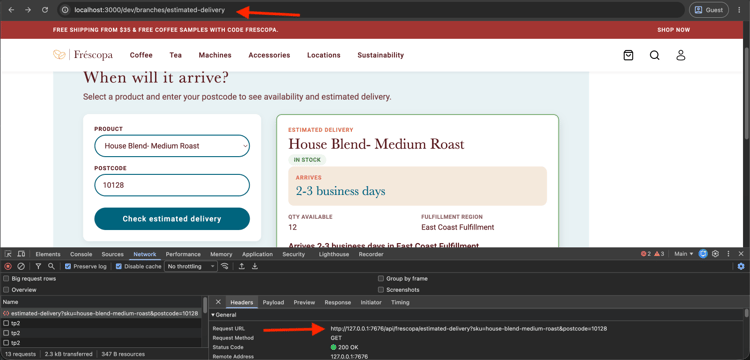The width and height of the screenshot is (750, 360).
Task: Select the inspect element picker icon
Action: [x=8, y=254]
